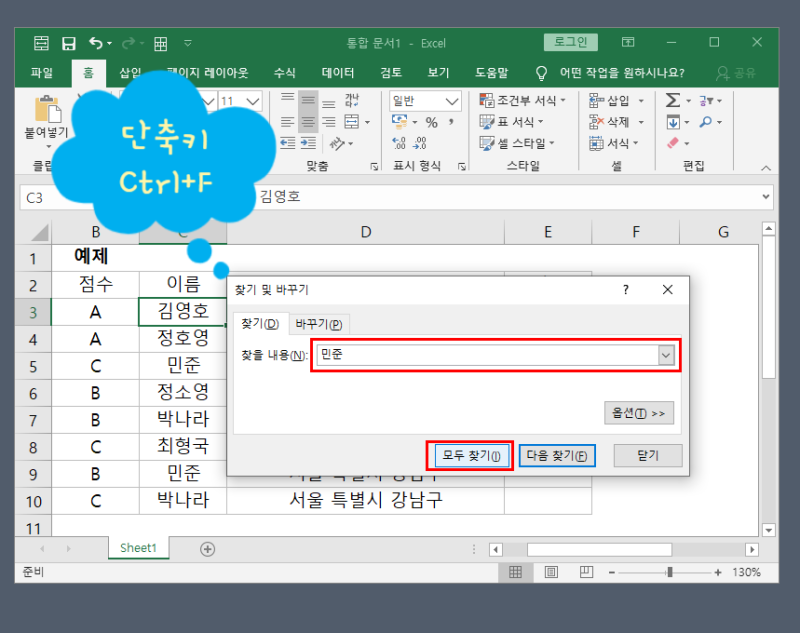Toggle wrap text option
The width and height of the screenshot is (800, 633).
(352, 100)
